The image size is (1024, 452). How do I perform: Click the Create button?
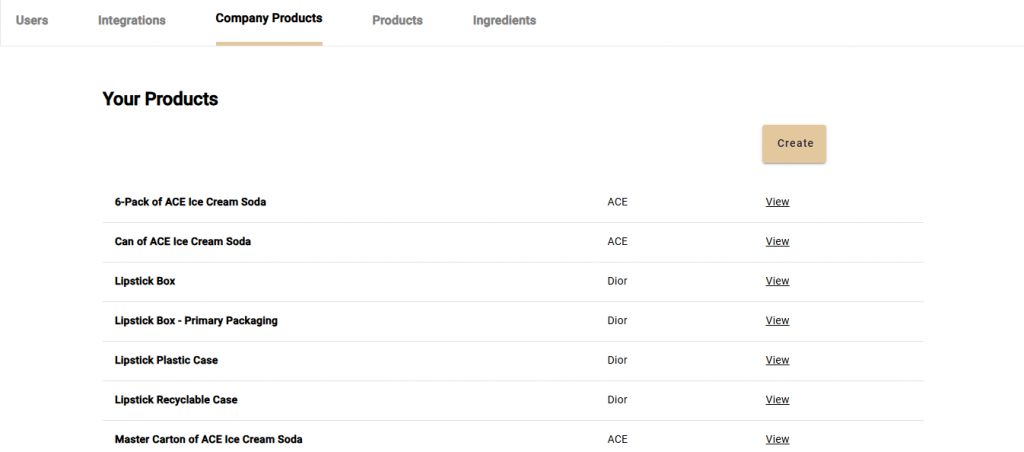tap(794, 143)
